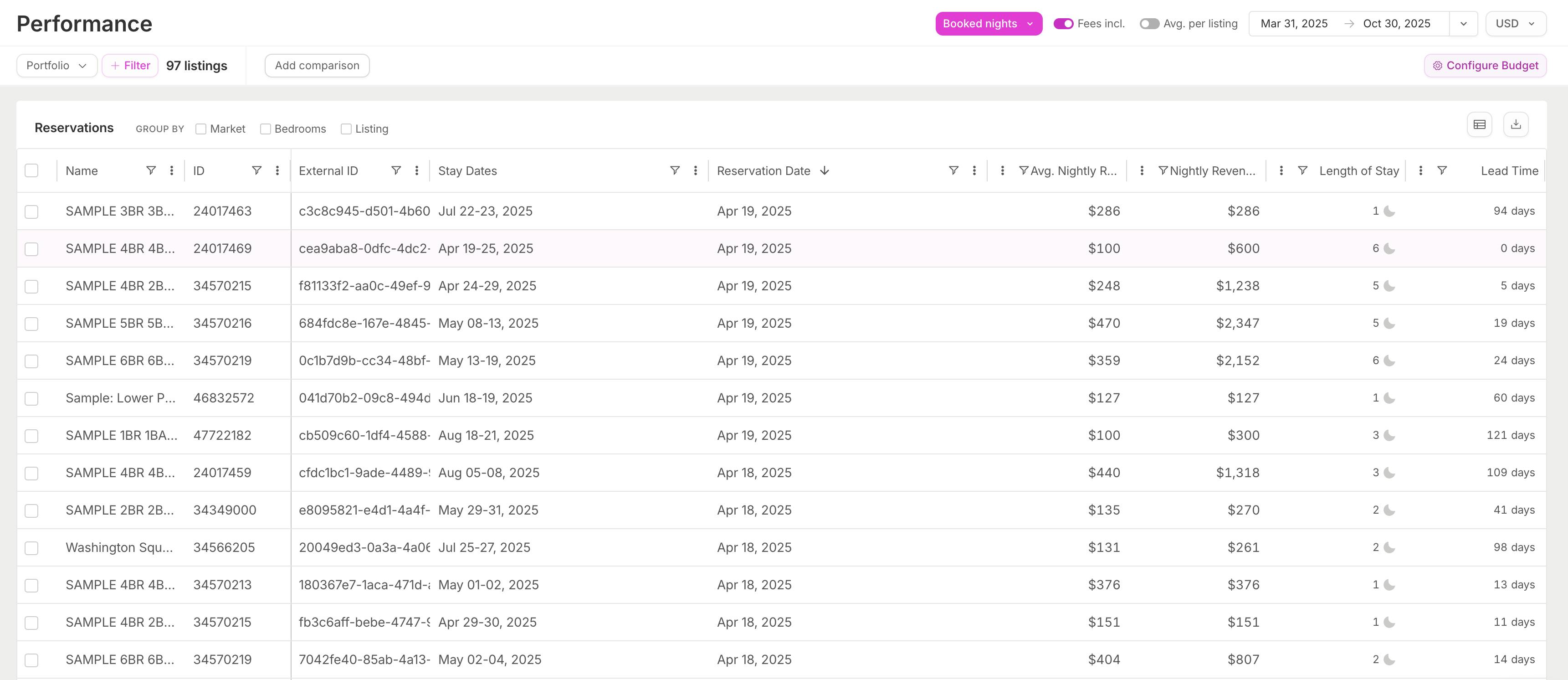Open the USD currency dropdown
The height and width of the screenshot is (680, 1568).
click(x=1515, y=24)
